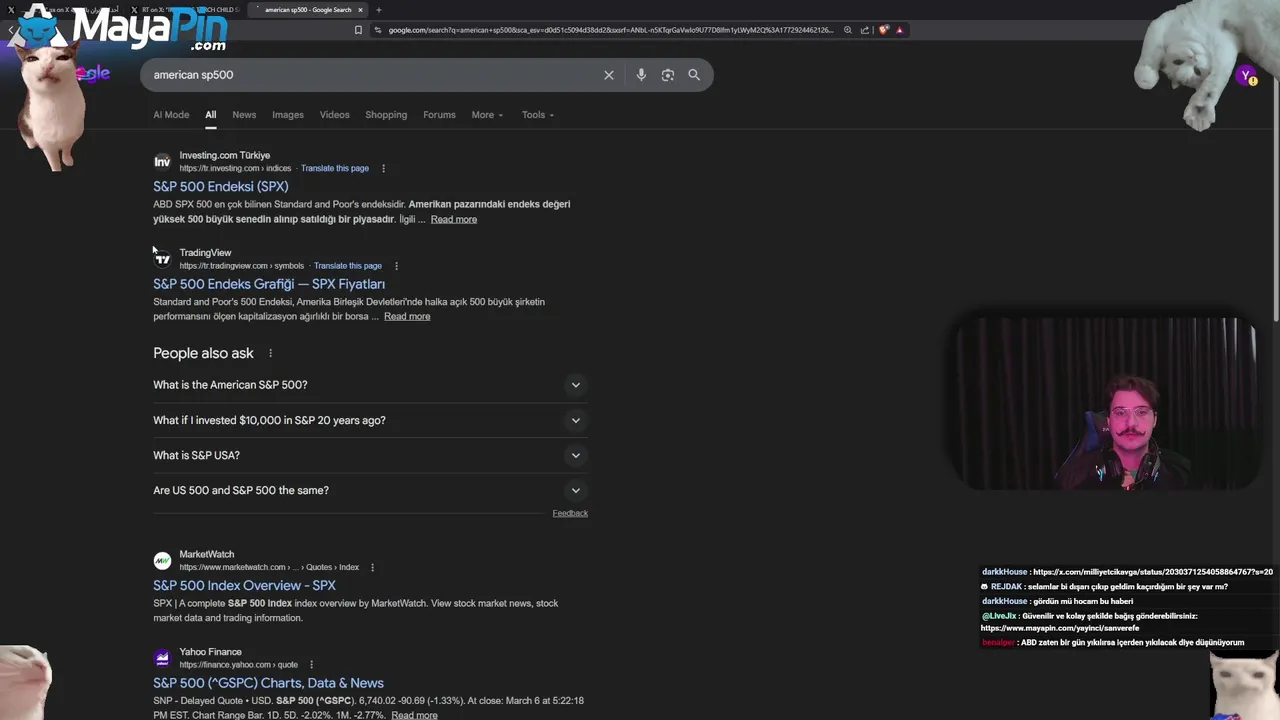Translate the TradingView page
The height and width of the screenshot is (720, 1280).
pyautogui.click(x=348, y=266)
